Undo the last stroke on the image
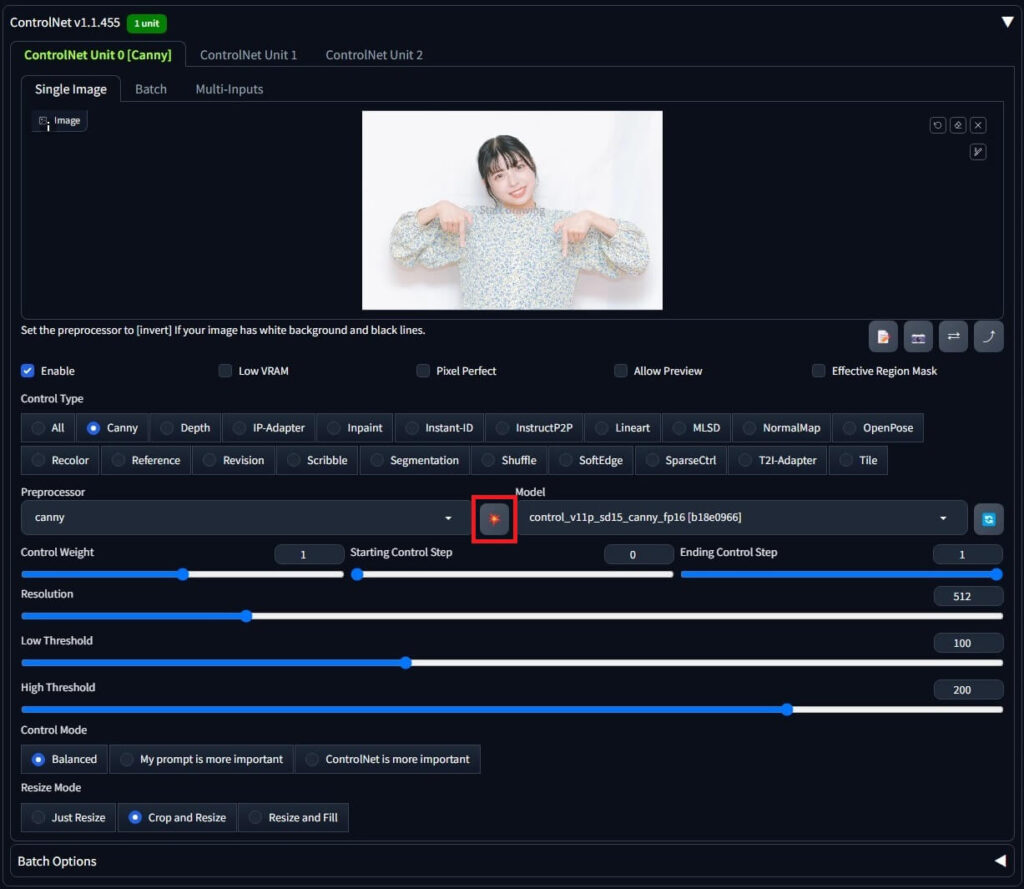The image size is (1024, 889). click(x=937, y=125)
